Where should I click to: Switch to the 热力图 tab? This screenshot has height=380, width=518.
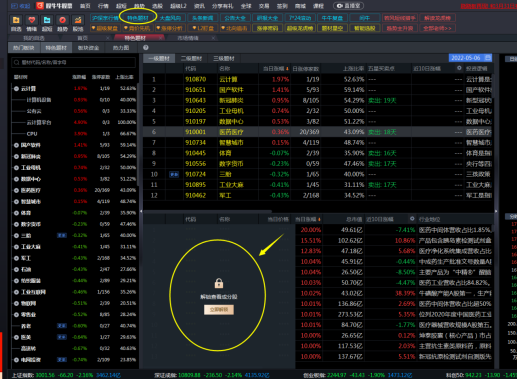[x=121, y=48]
